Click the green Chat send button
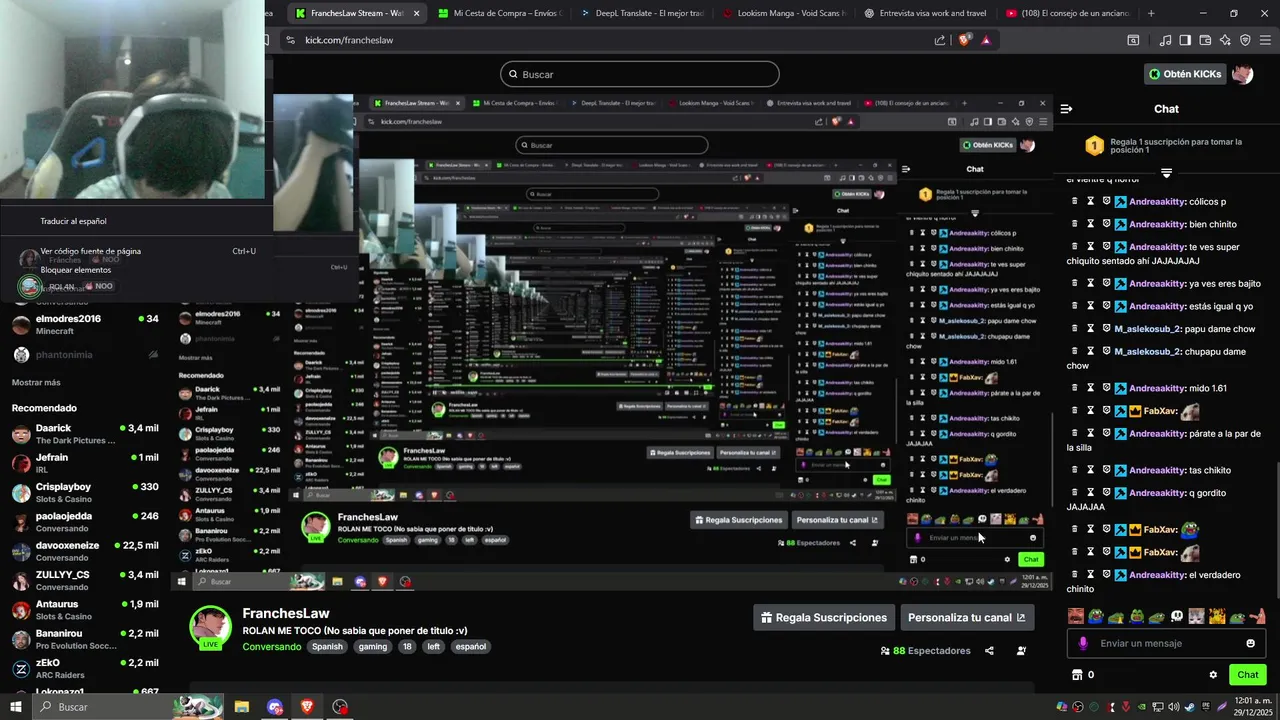Screen dimensions: 1280x720 pos(1247,675)
